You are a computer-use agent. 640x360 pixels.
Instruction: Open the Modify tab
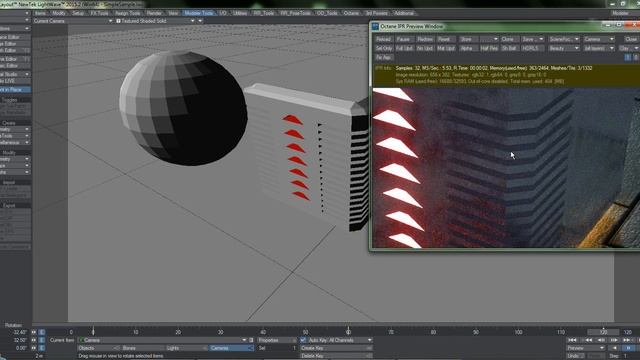click(x=59, y=13)
